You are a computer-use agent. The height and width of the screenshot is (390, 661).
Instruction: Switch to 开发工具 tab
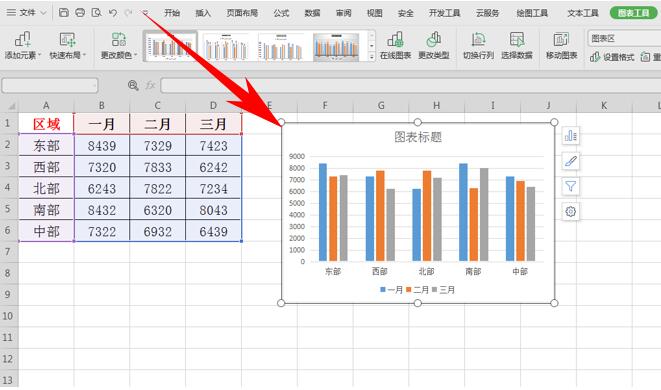[444, 13]
